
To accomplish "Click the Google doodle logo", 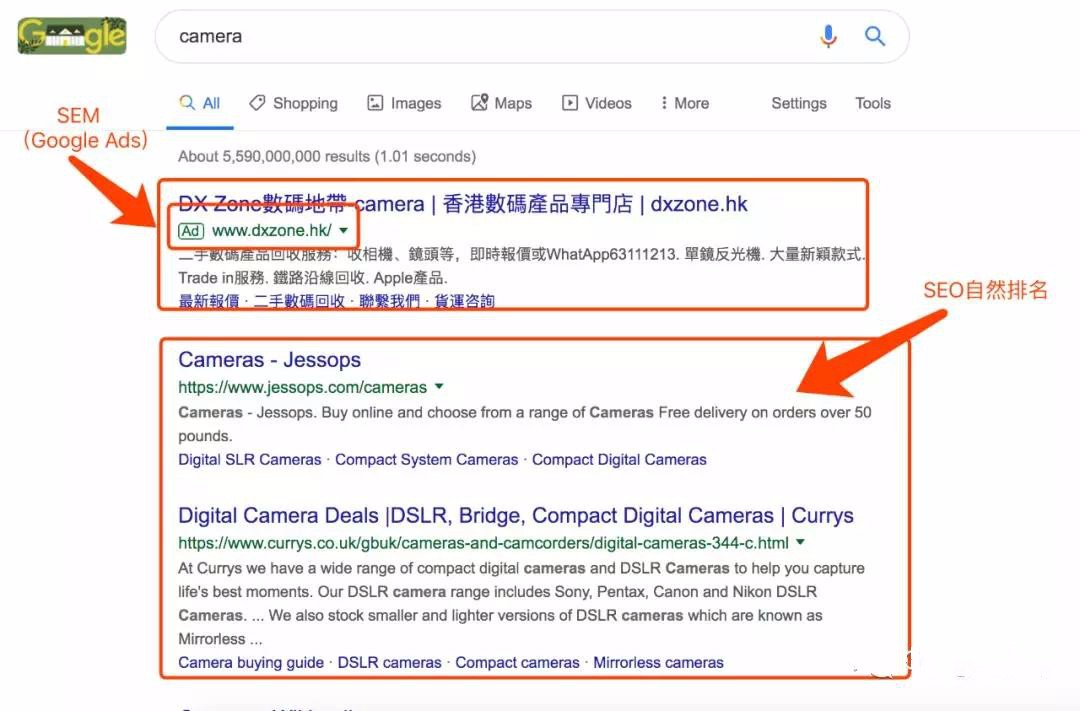I will point(72,36).
